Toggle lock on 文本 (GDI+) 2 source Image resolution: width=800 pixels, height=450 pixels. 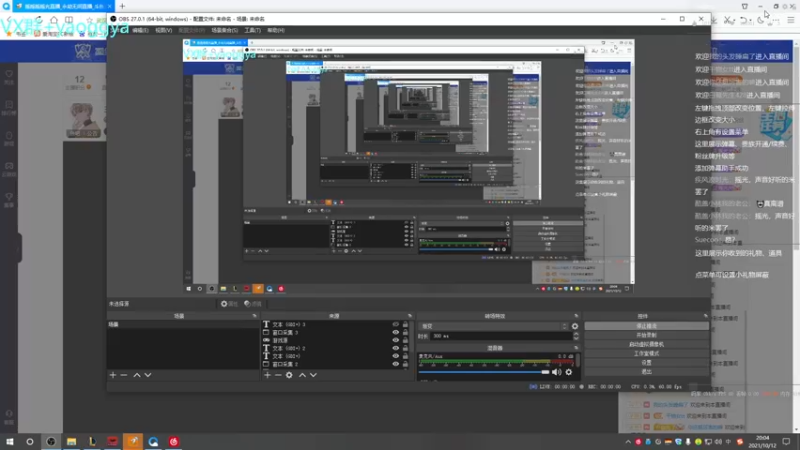[x=405, y=348]
